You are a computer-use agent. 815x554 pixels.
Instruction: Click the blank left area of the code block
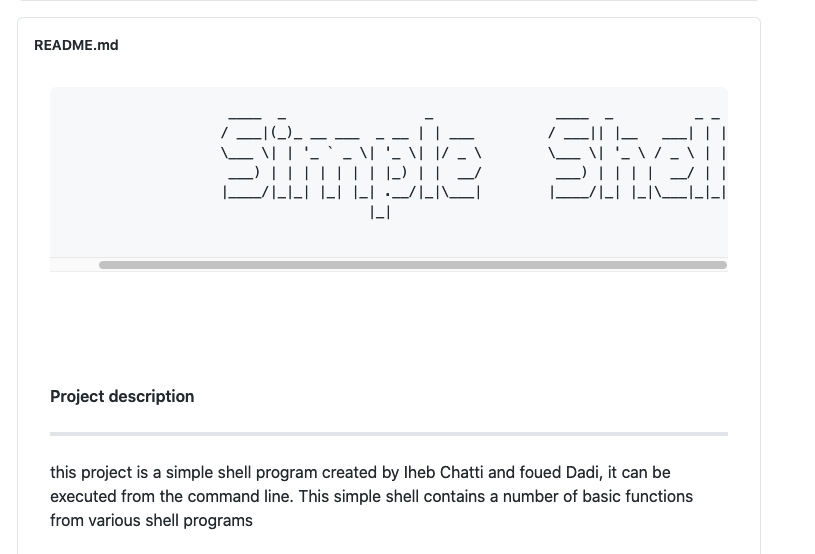(x=135, y=172)
